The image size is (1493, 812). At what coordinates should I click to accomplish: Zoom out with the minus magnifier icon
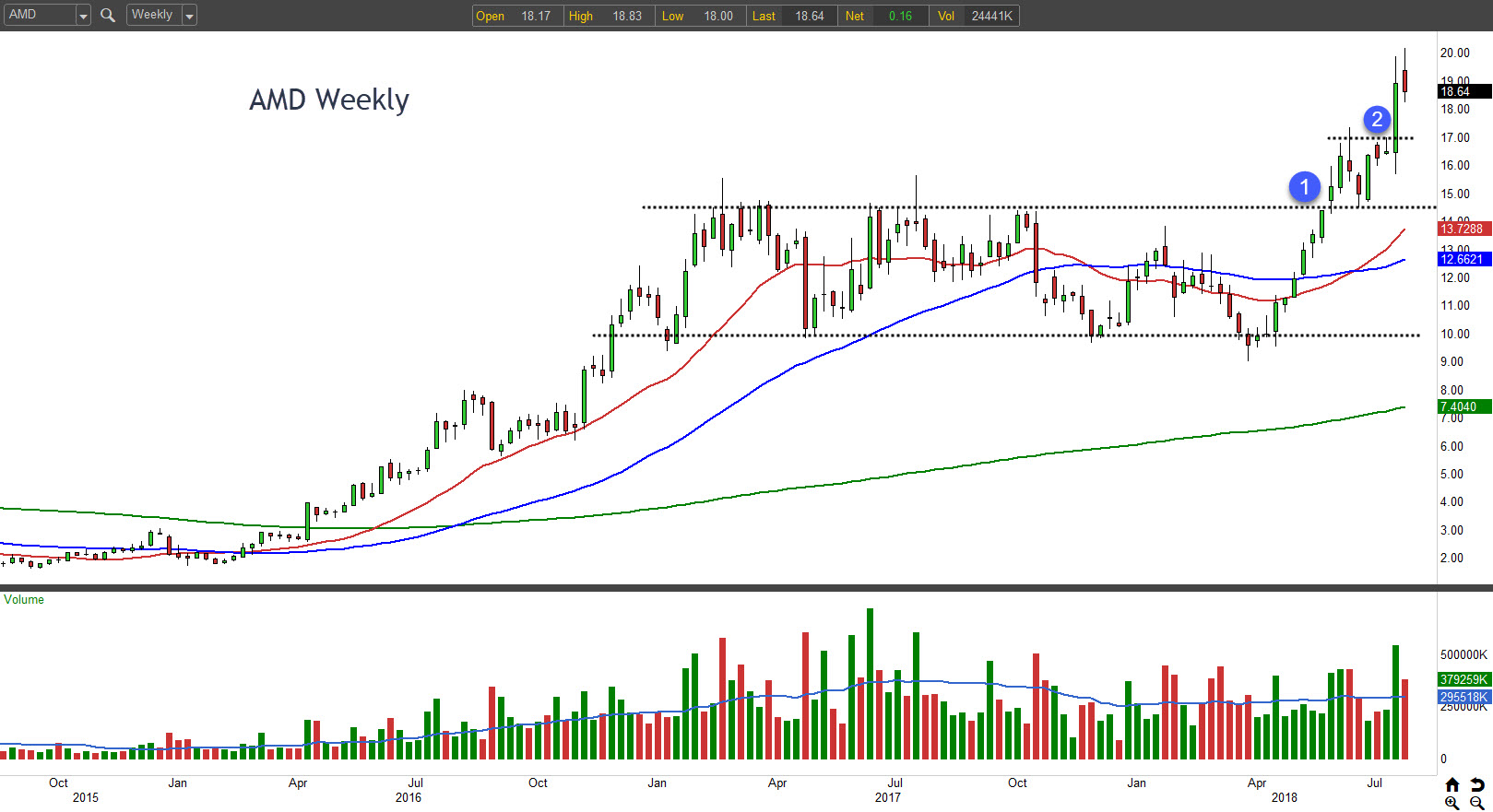coord(1477,803)
